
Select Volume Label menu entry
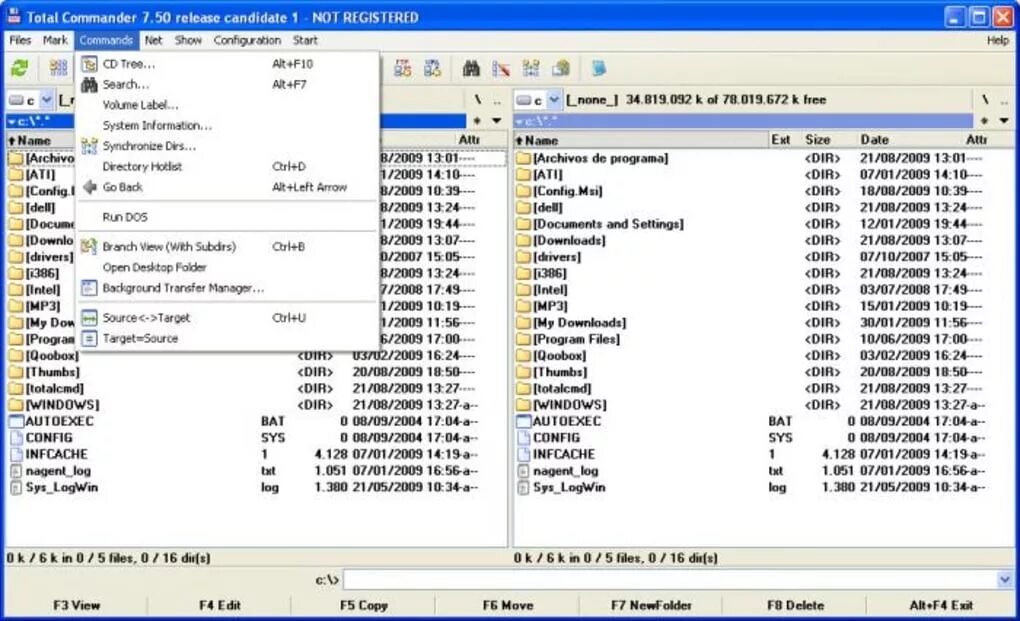(227, 105)
